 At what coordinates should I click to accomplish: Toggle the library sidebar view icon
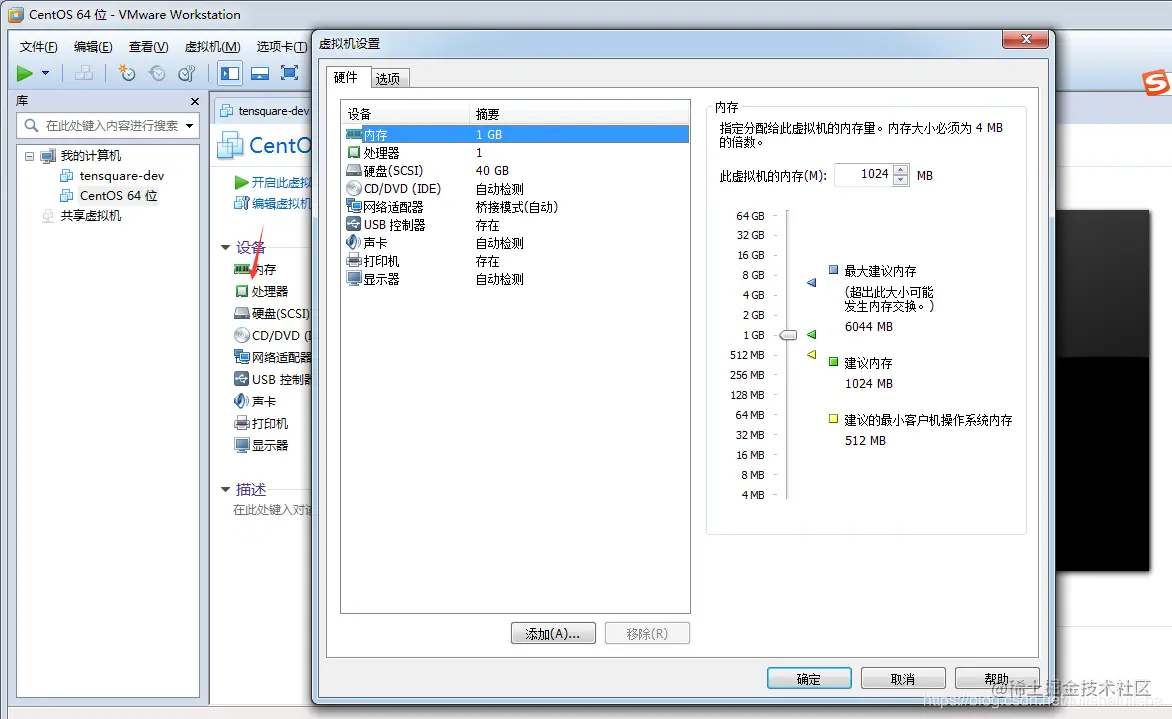(229, 73)
